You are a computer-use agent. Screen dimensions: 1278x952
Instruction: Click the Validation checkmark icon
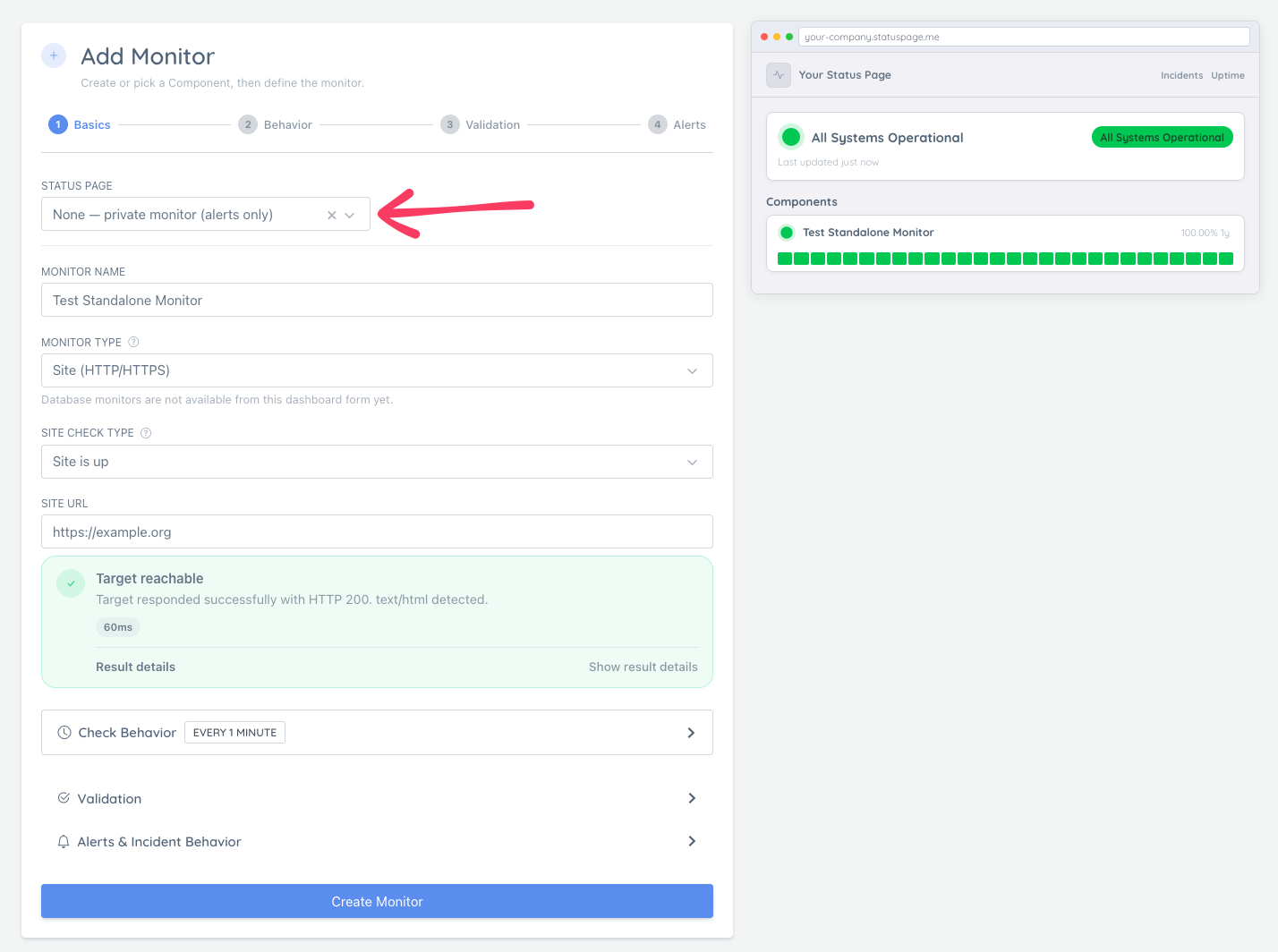[x=64, y=798]
